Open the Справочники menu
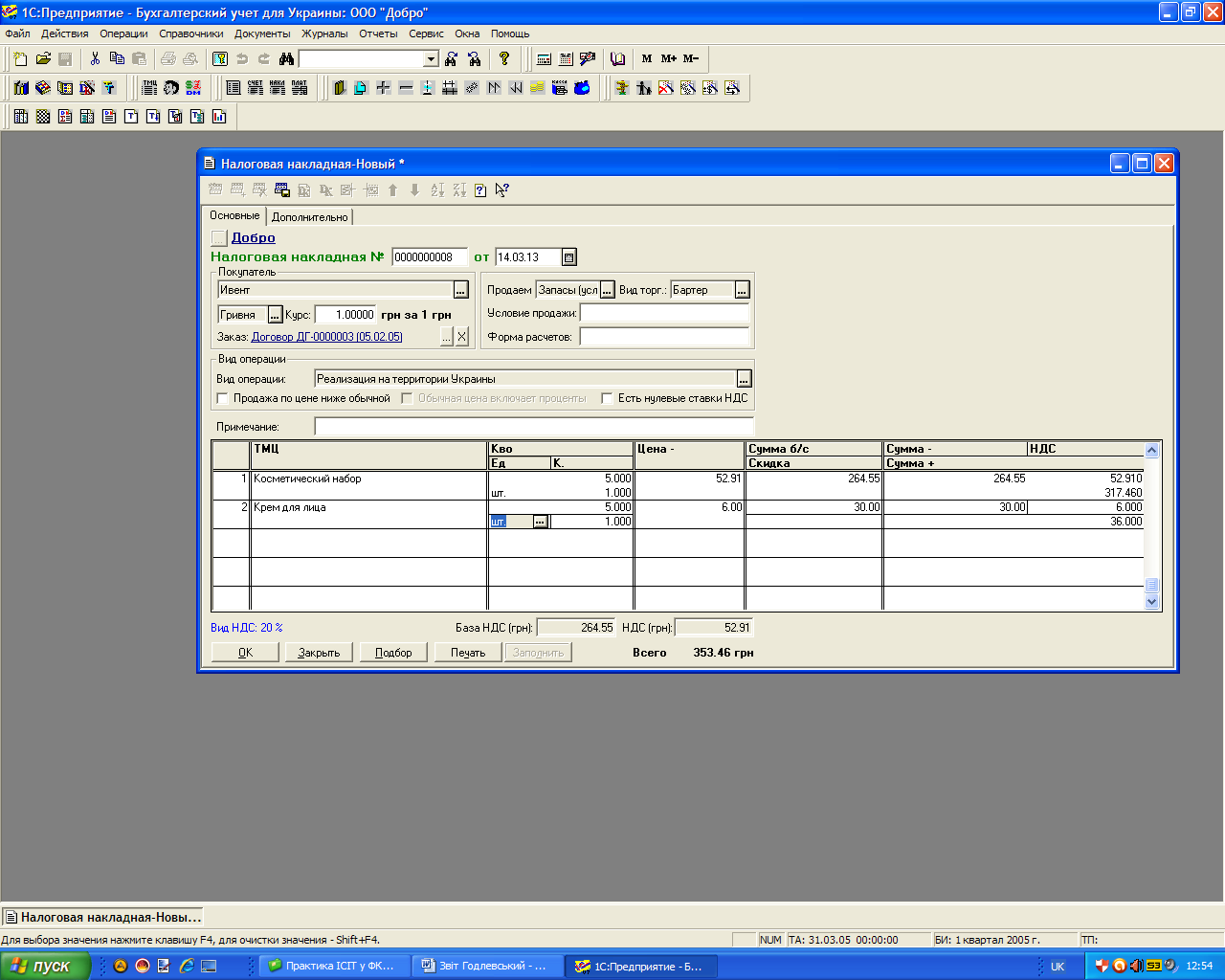 [191, 33]
